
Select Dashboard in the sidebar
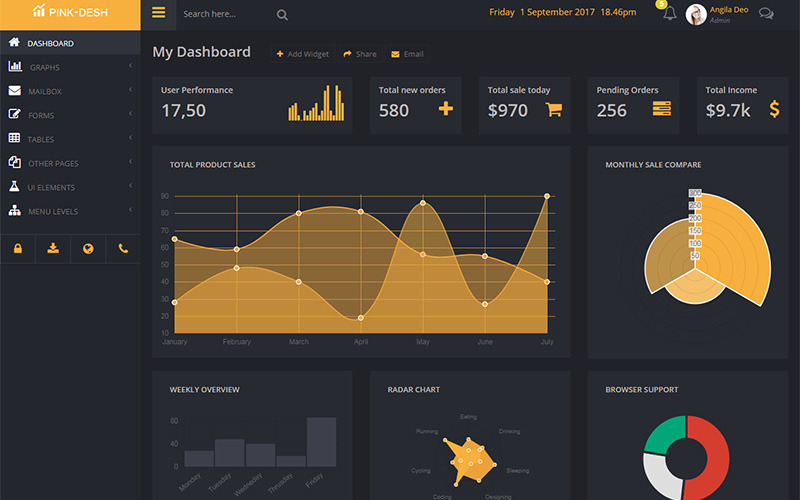tap(49, 43)
